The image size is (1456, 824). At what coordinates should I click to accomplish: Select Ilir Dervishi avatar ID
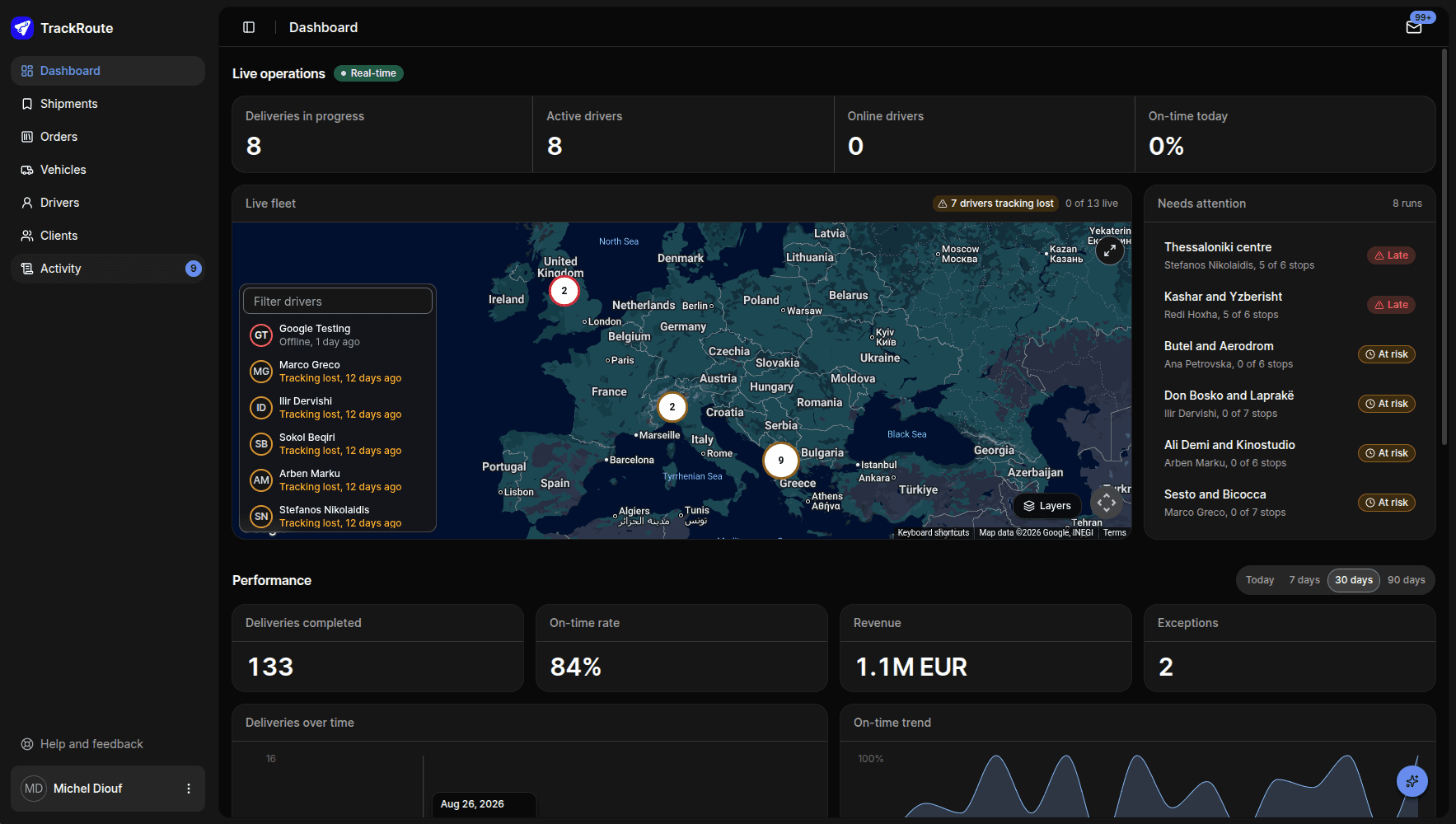click(261, 408)
